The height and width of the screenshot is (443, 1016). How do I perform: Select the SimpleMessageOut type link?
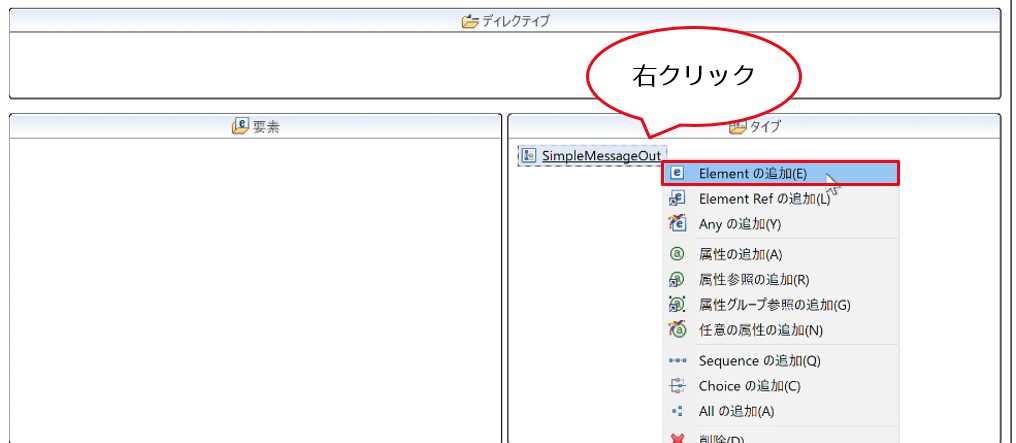coord(601,155)
